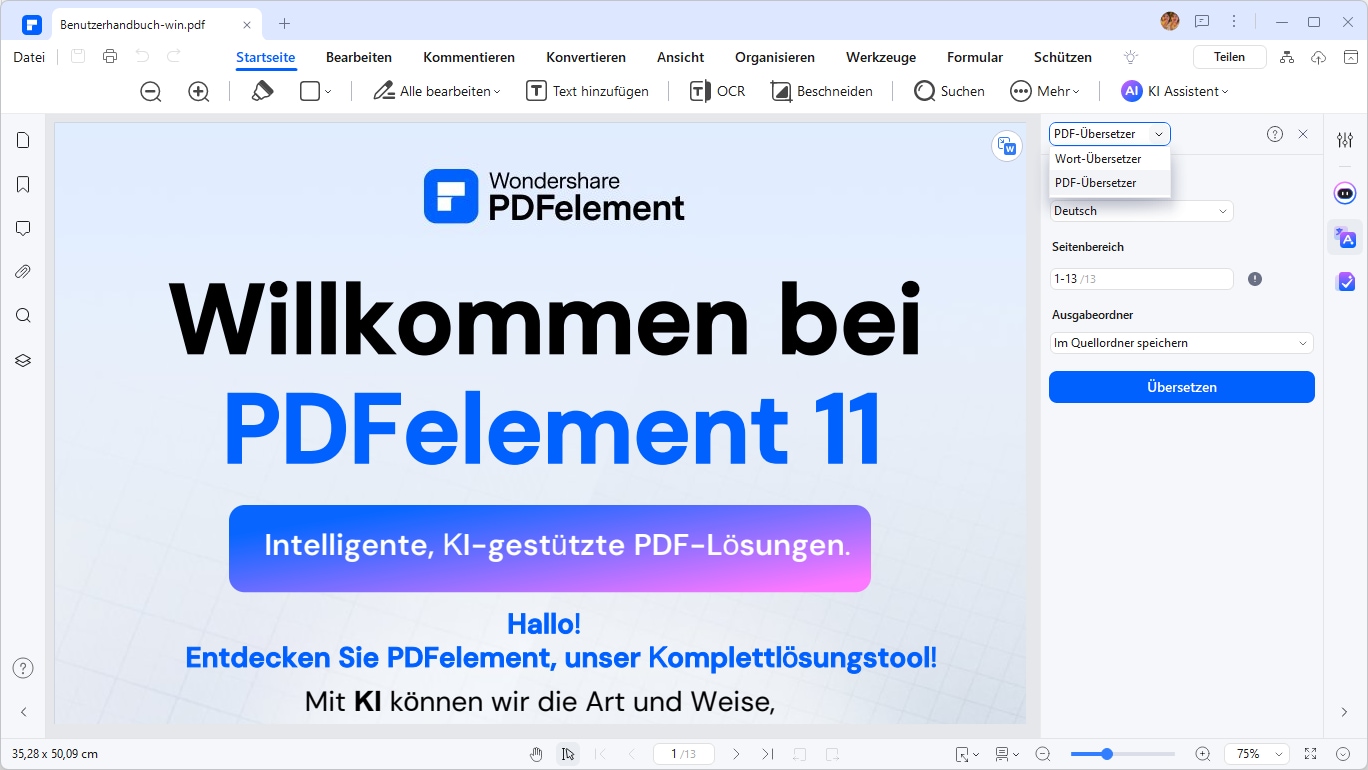
Task: Choose PDF-Übersetzer from dropdown list
Action: tap(1109, 183)
